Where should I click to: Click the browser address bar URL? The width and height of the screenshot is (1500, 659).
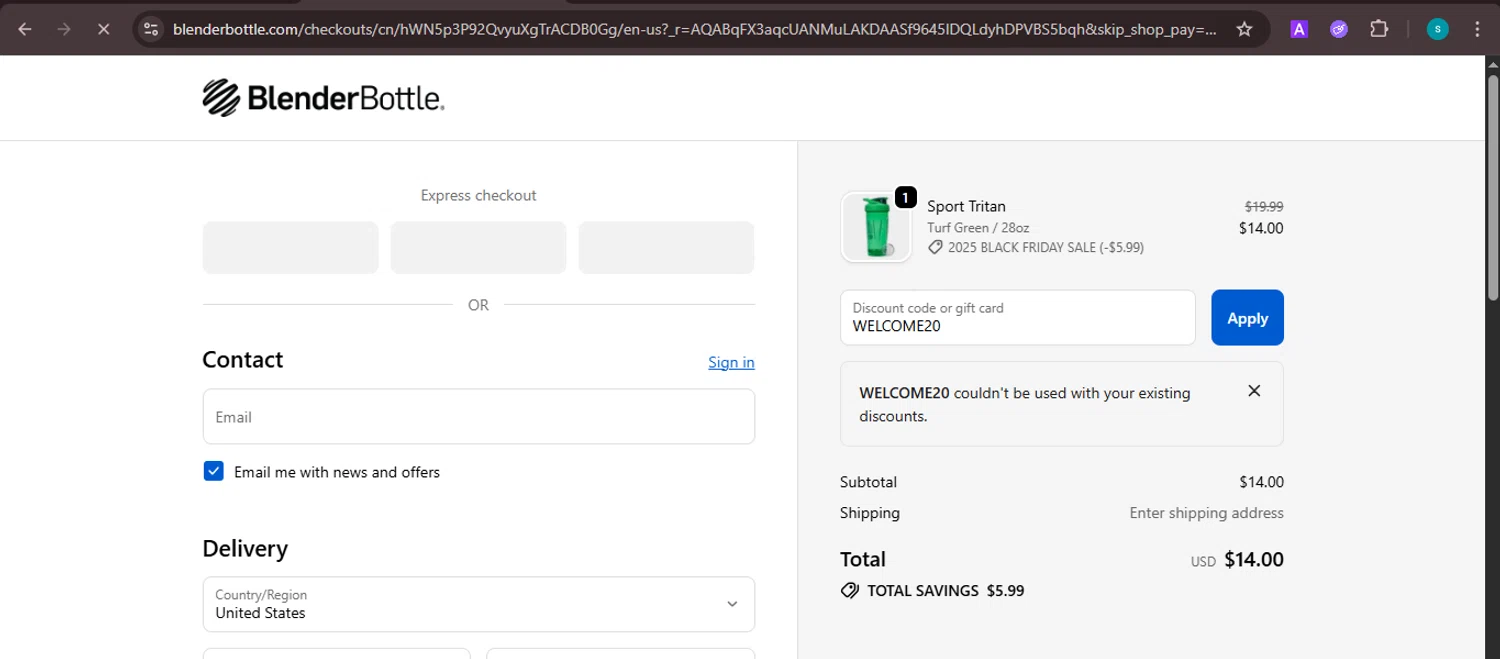(x=695, y=29)
